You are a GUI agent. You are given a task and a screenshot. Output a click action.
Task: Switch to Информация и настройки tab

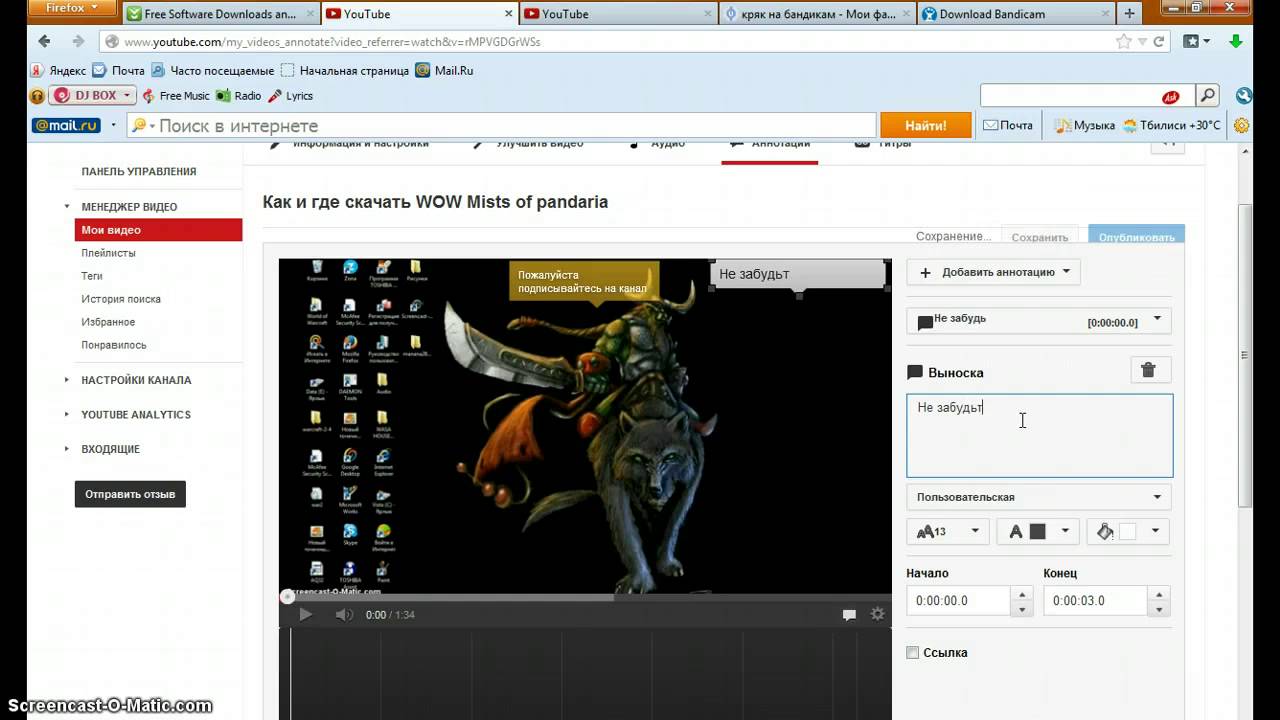click(x=349, y=144)
